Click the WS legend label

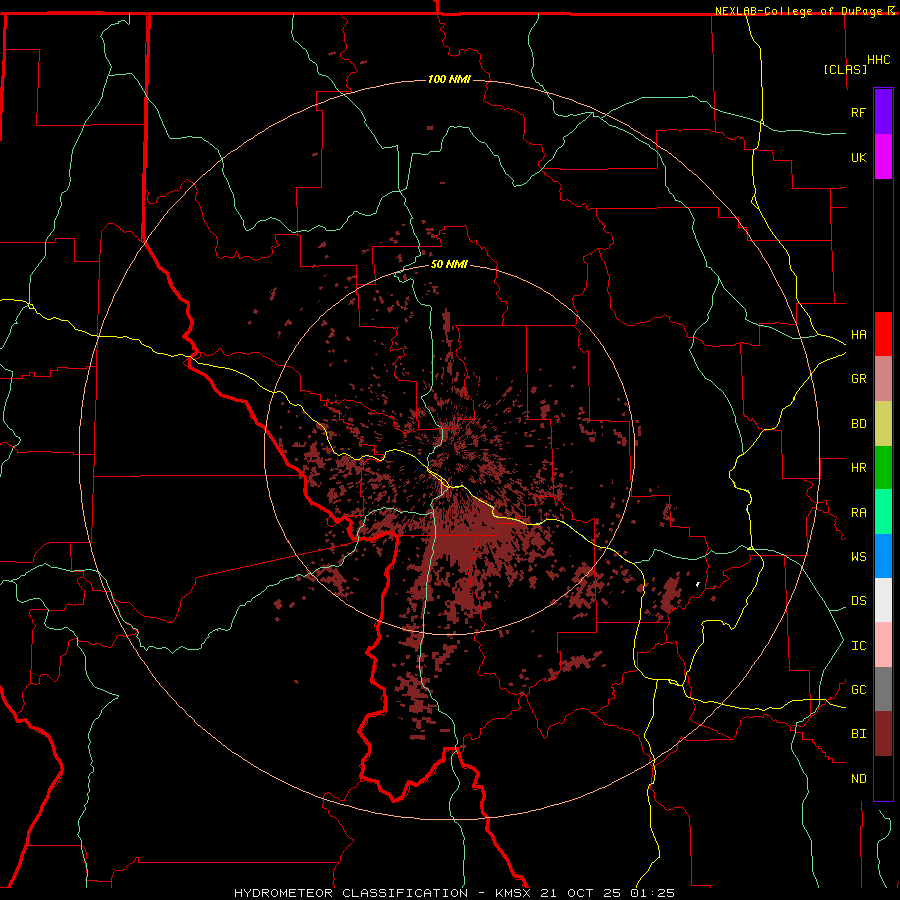pos(858,557)
